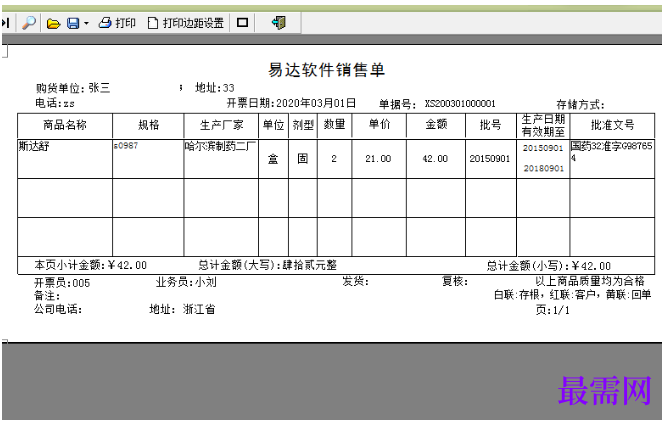
Task: Click the 公司电话 label
Action: click(58, 309)
